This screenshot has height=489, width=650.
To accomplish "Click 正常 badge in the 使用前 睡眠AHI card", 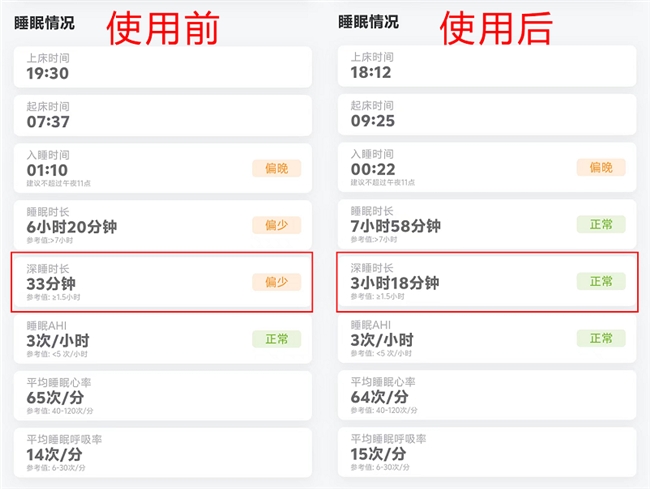I will click(276, 339).
